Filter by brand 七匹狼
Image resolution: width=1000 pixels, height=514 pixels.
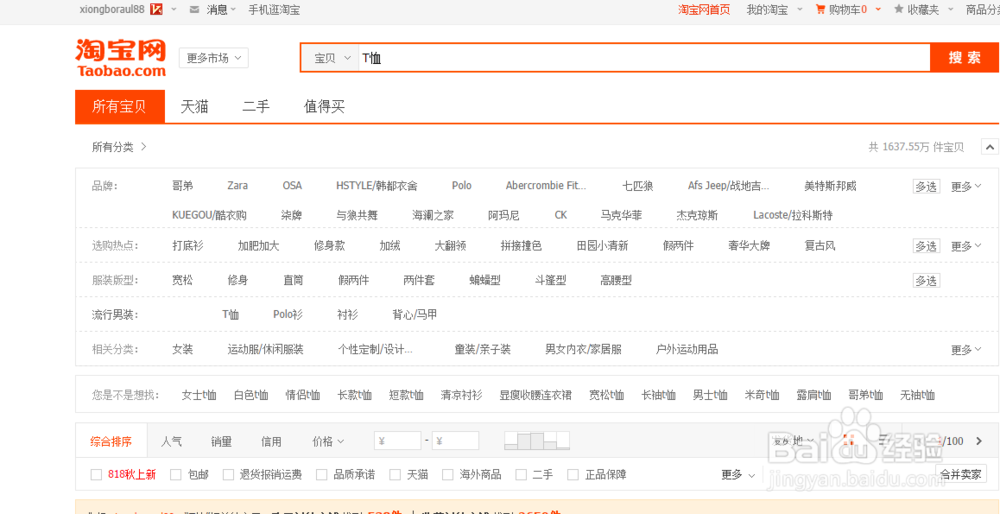pyautogui.click(x=638, y=186)
